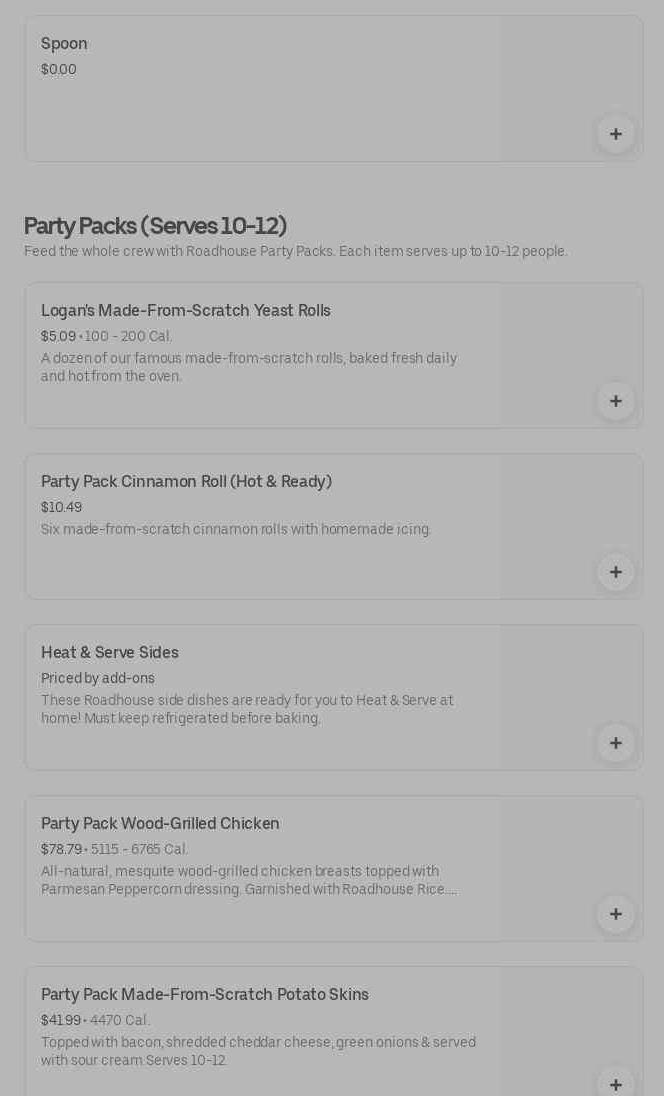Click the Yeast Rolls description about famous rolls

click(x=248, y=367)
